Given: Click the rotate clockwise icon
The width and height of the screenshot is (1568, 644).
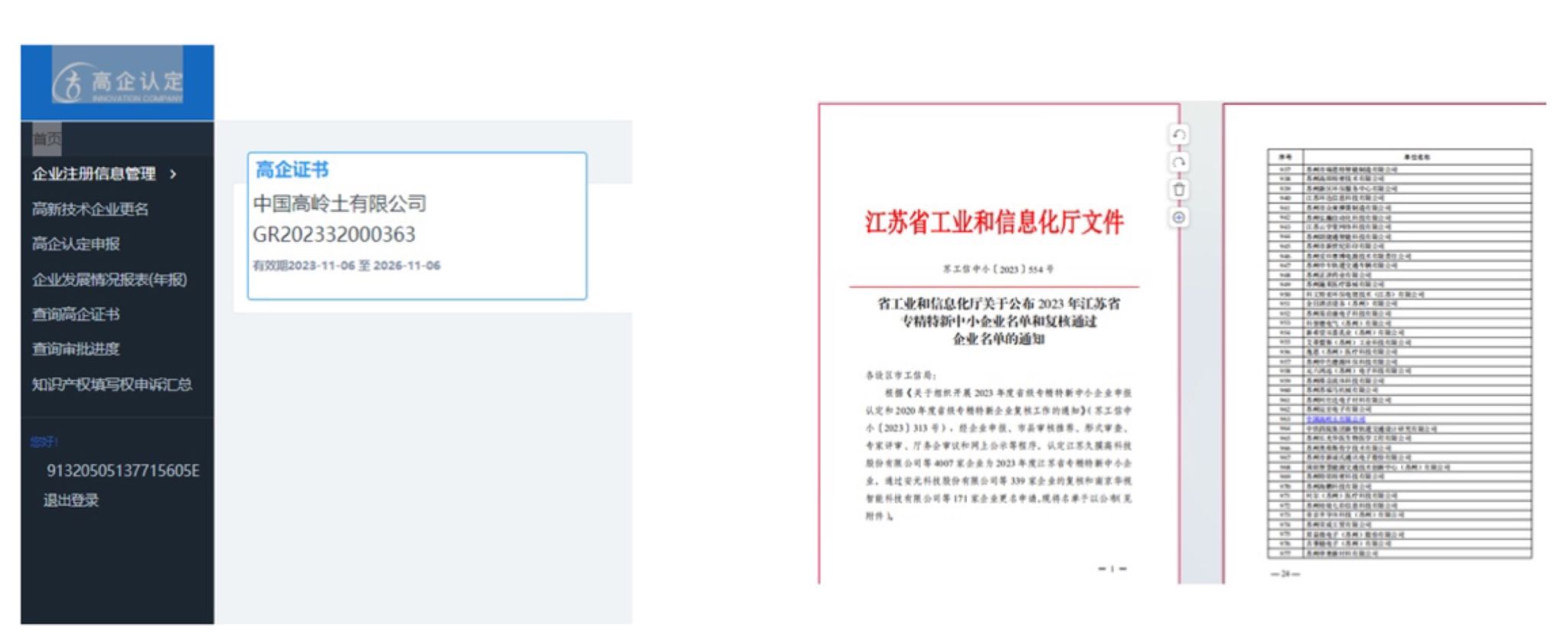Looking at the screenshot, I should pyautogui.click(x=1178, y=162).
